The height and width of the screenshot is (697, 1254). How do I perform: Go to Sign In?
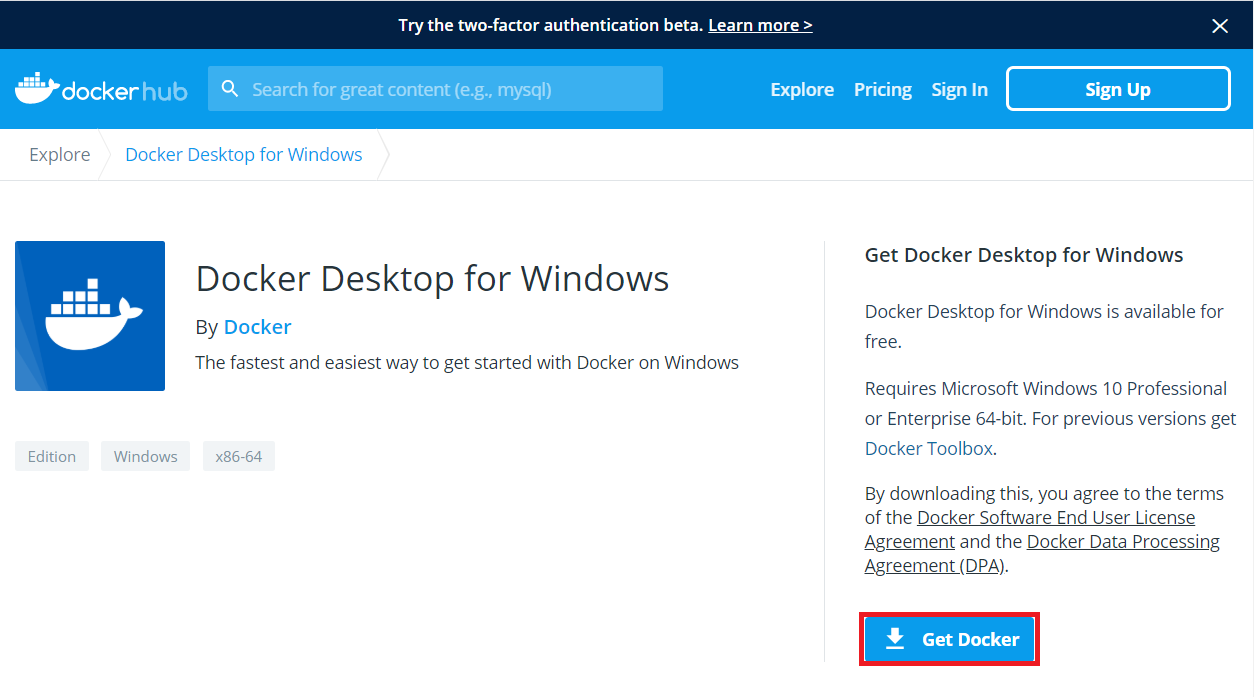point(960,89)
